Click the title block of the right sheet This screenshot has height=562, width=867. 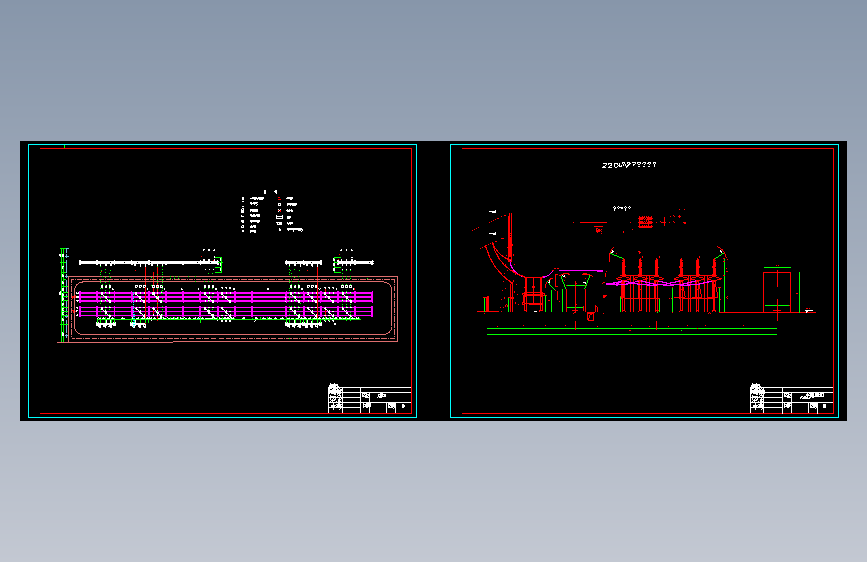791,398
